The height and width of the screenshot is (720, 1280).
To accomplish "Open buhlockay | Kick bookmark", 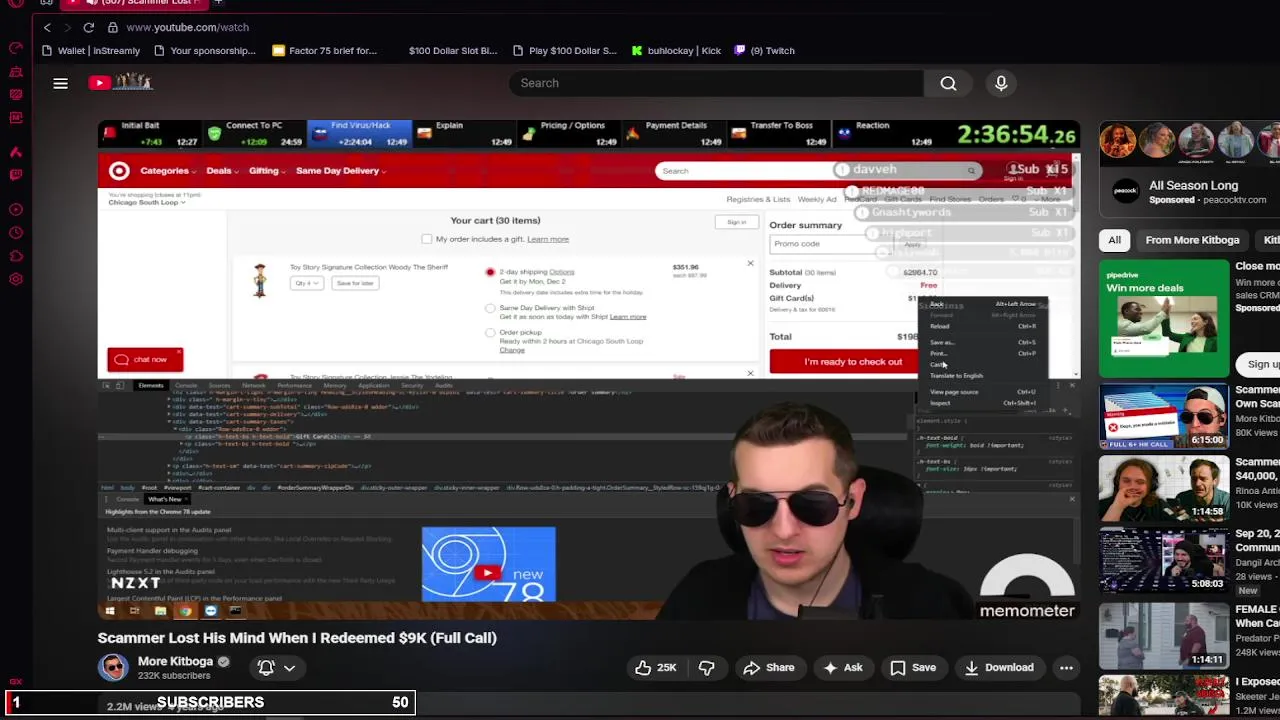I will point(676,50).
